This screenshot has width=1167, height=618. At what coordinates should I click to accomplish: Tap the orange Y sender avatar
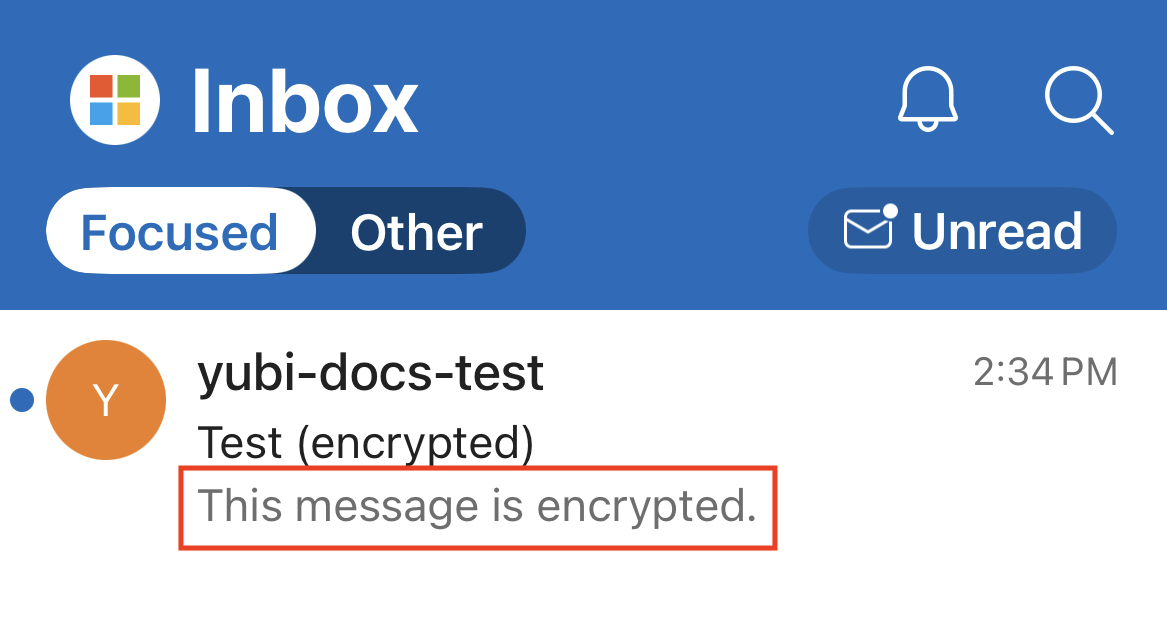coord(106,400)
